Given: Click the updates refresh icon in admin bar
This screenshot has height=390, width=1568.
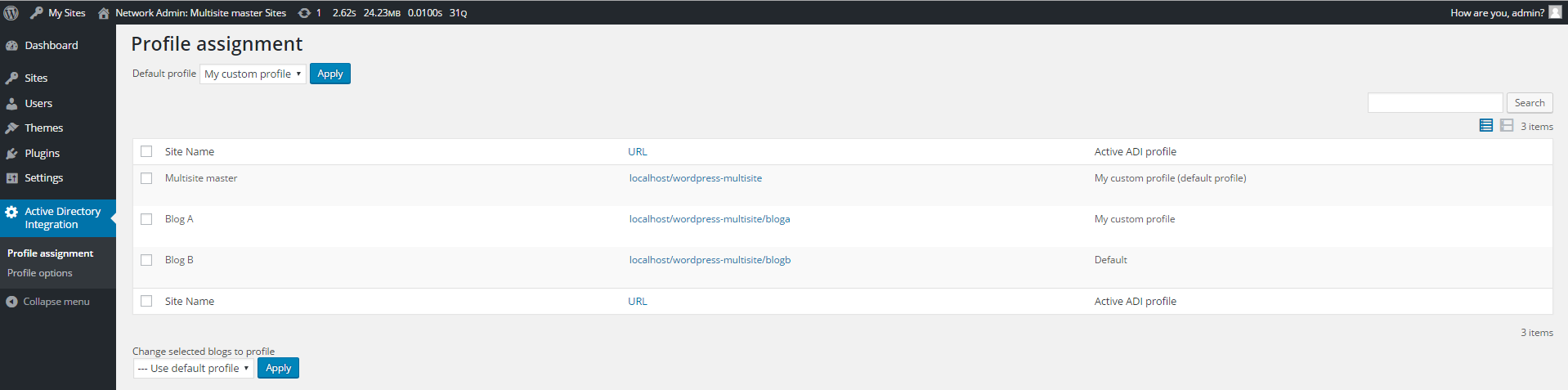Looking at the screenshot, I should pyautogui.click(x=304, y=12).
